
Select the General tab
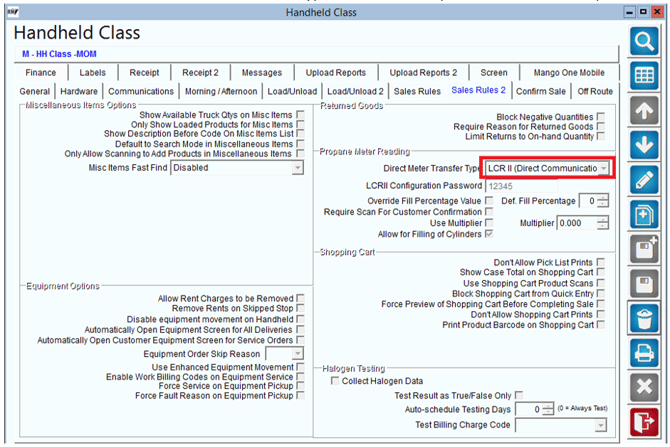(35, 91)
